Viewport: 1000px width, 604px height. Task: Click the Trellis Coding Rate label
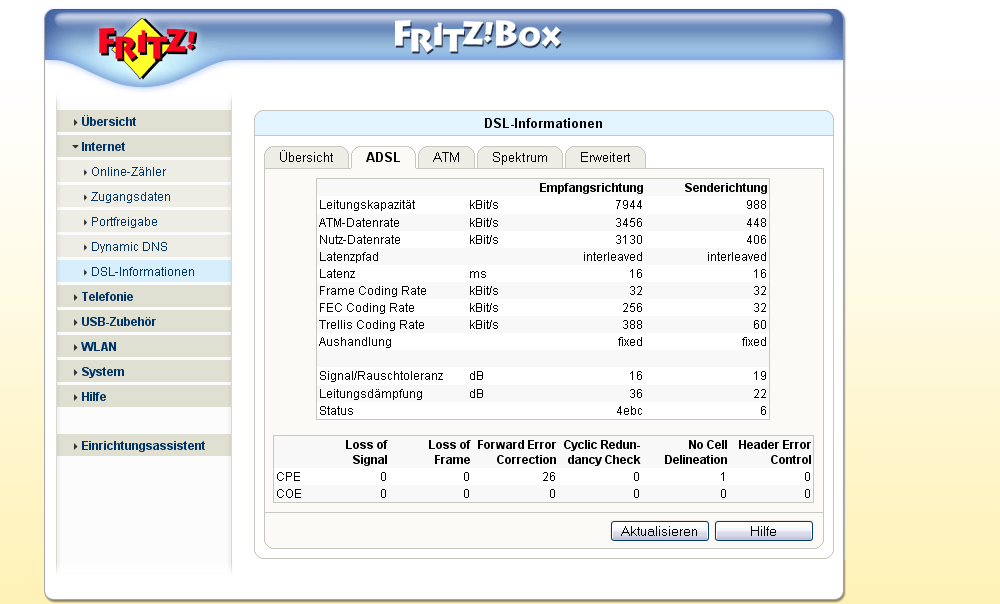coord(372,325)
